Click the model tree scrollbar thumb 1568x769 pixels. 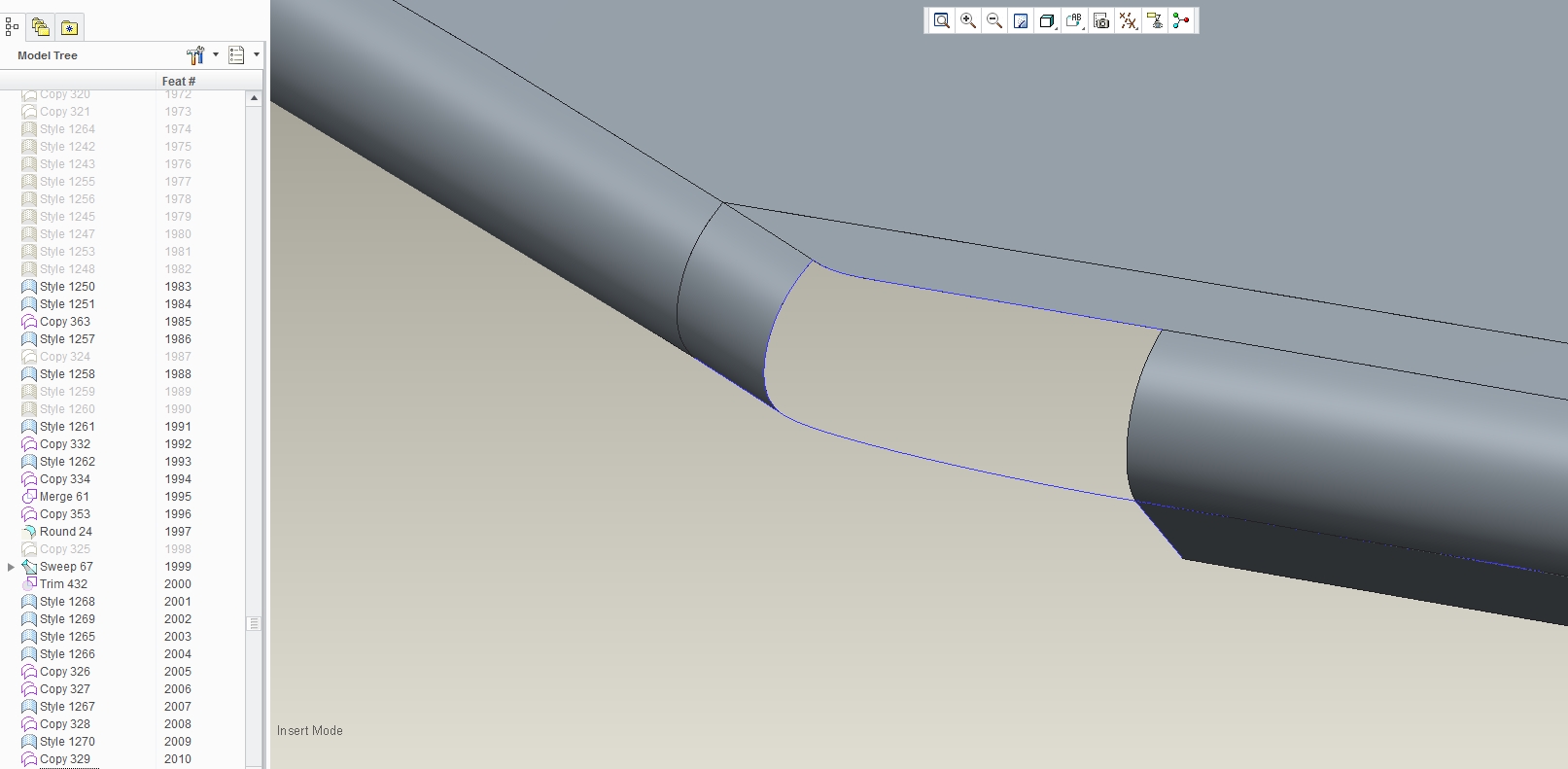pos(254,624)
